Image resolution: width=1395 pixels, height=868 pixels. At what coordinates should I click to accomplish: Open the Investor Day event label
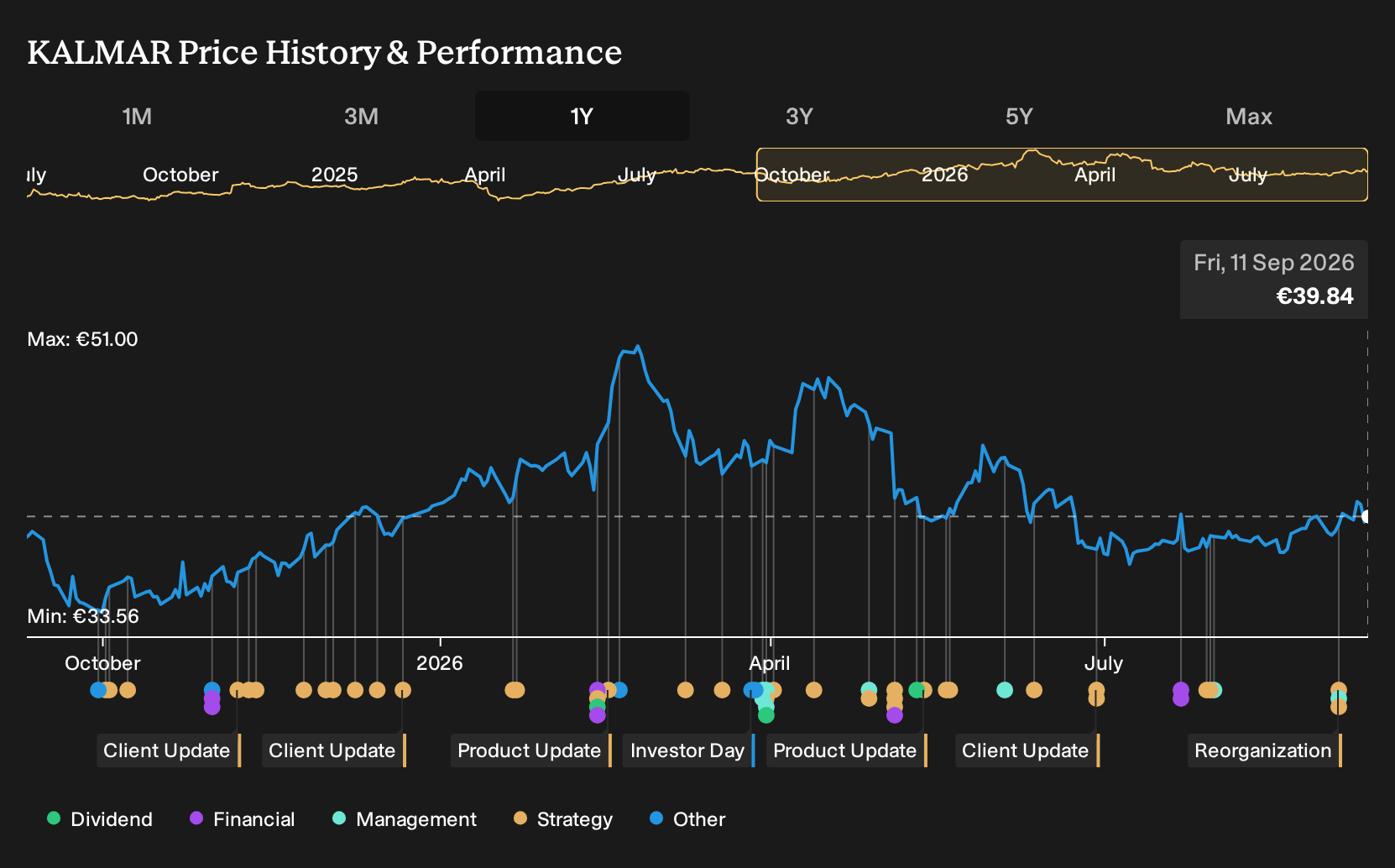point(688,750)
